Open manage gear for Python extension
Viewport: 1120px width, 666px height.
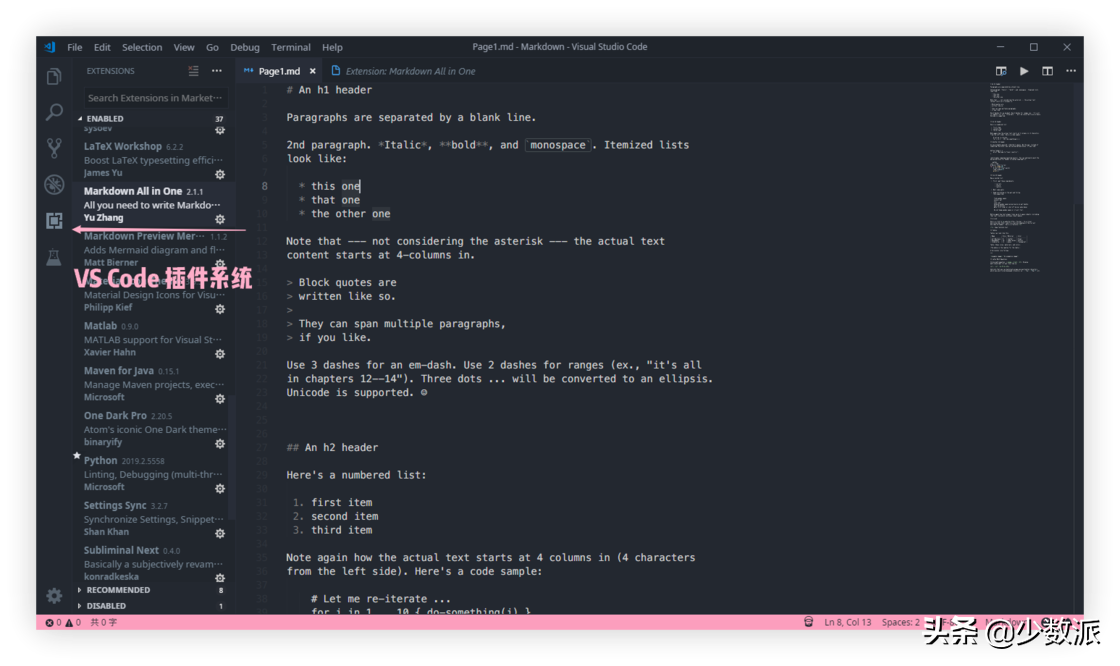(220, 489)
